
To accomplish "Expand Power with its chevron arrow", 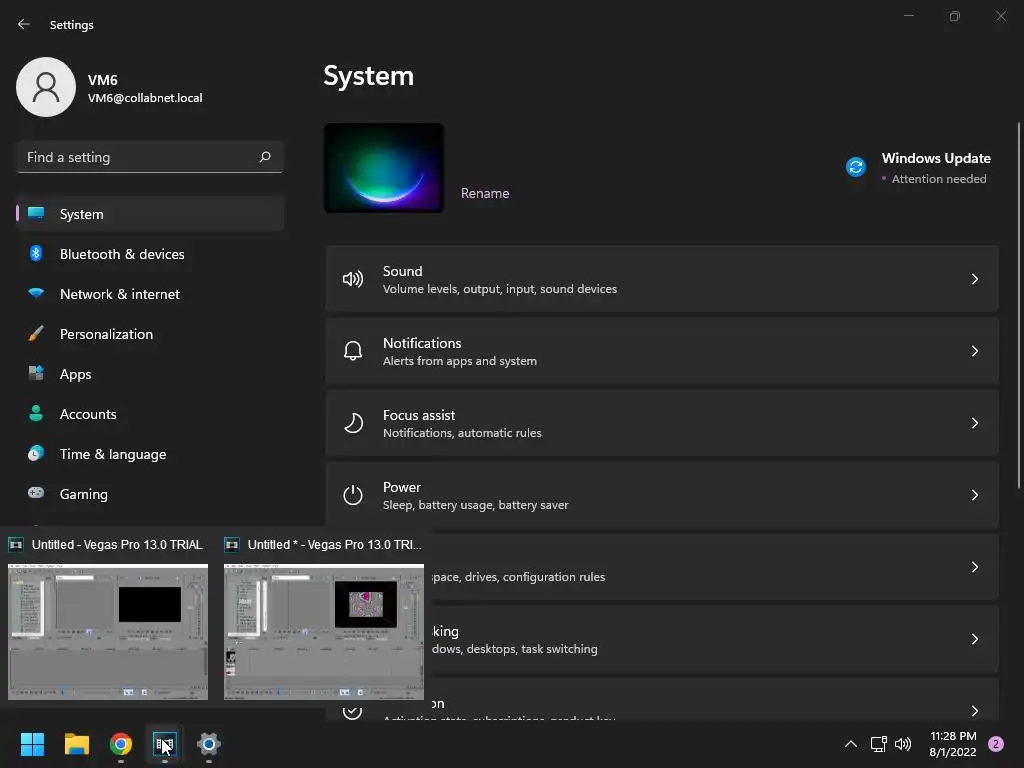I will coord(974,495).
